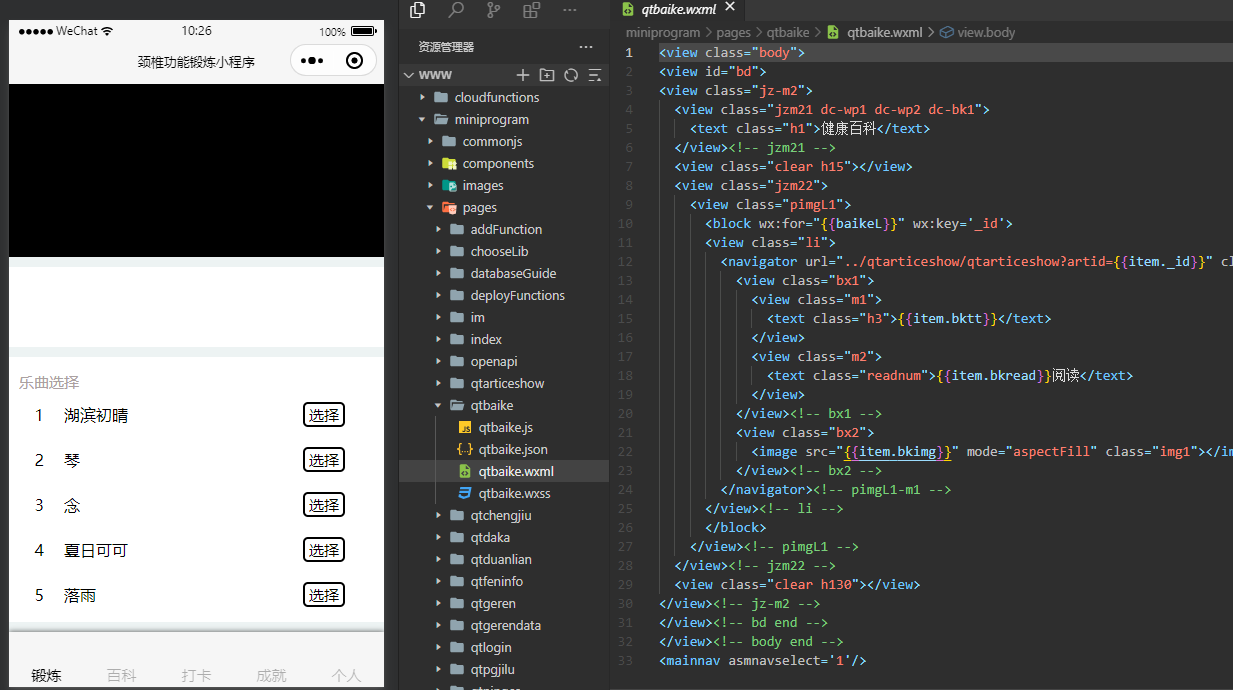
Task: Click the New Folder icon
Action: tap(546, 75)
